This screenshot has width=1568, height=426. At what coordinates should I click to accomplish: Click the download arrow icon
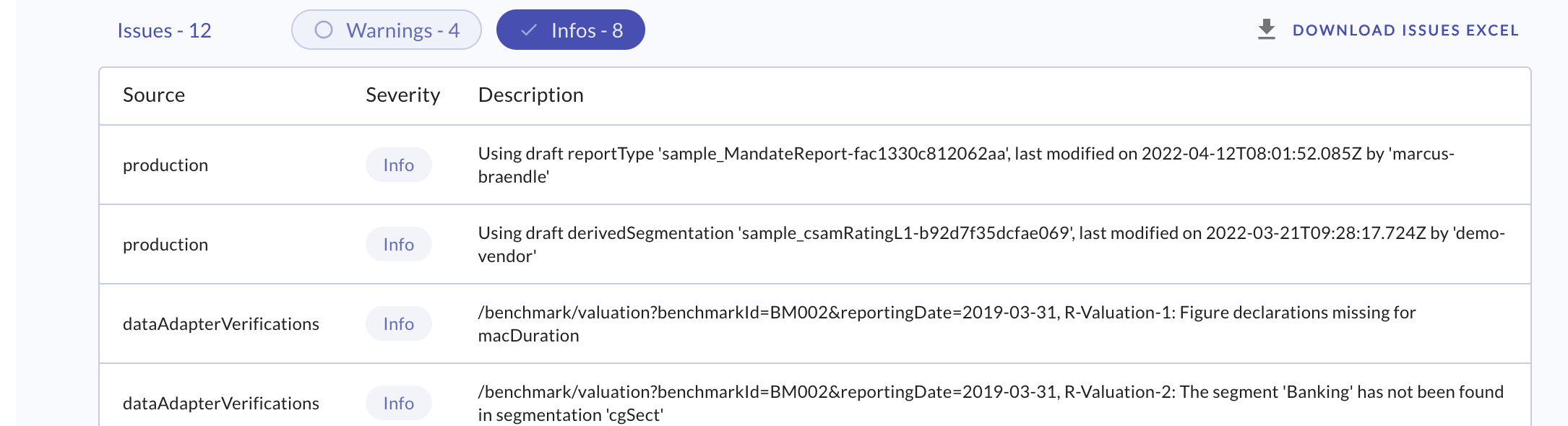pos(1266,30)
